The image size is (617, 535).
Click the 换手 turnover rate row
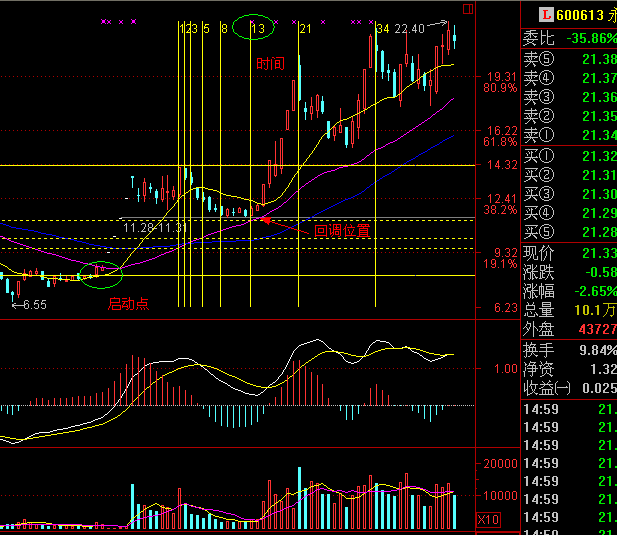pyautogui.click(x=568, y=349)
